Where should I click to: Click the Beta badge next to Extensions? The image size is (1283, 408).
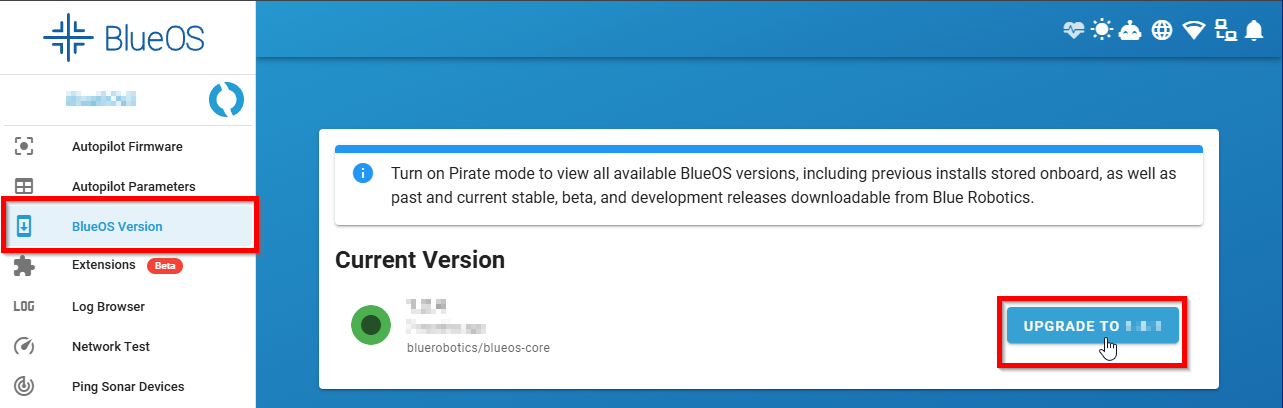tap(164, 266)
